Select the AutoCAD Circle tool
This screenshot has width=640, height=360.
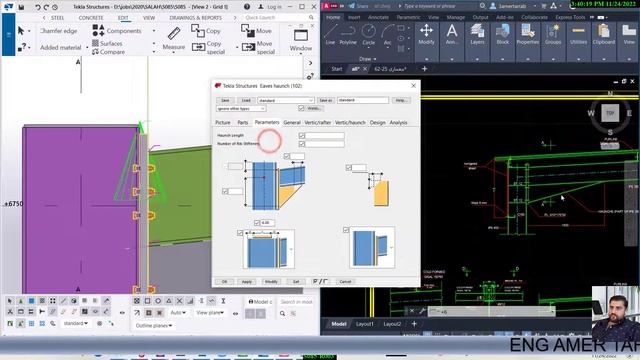point(369,35)
